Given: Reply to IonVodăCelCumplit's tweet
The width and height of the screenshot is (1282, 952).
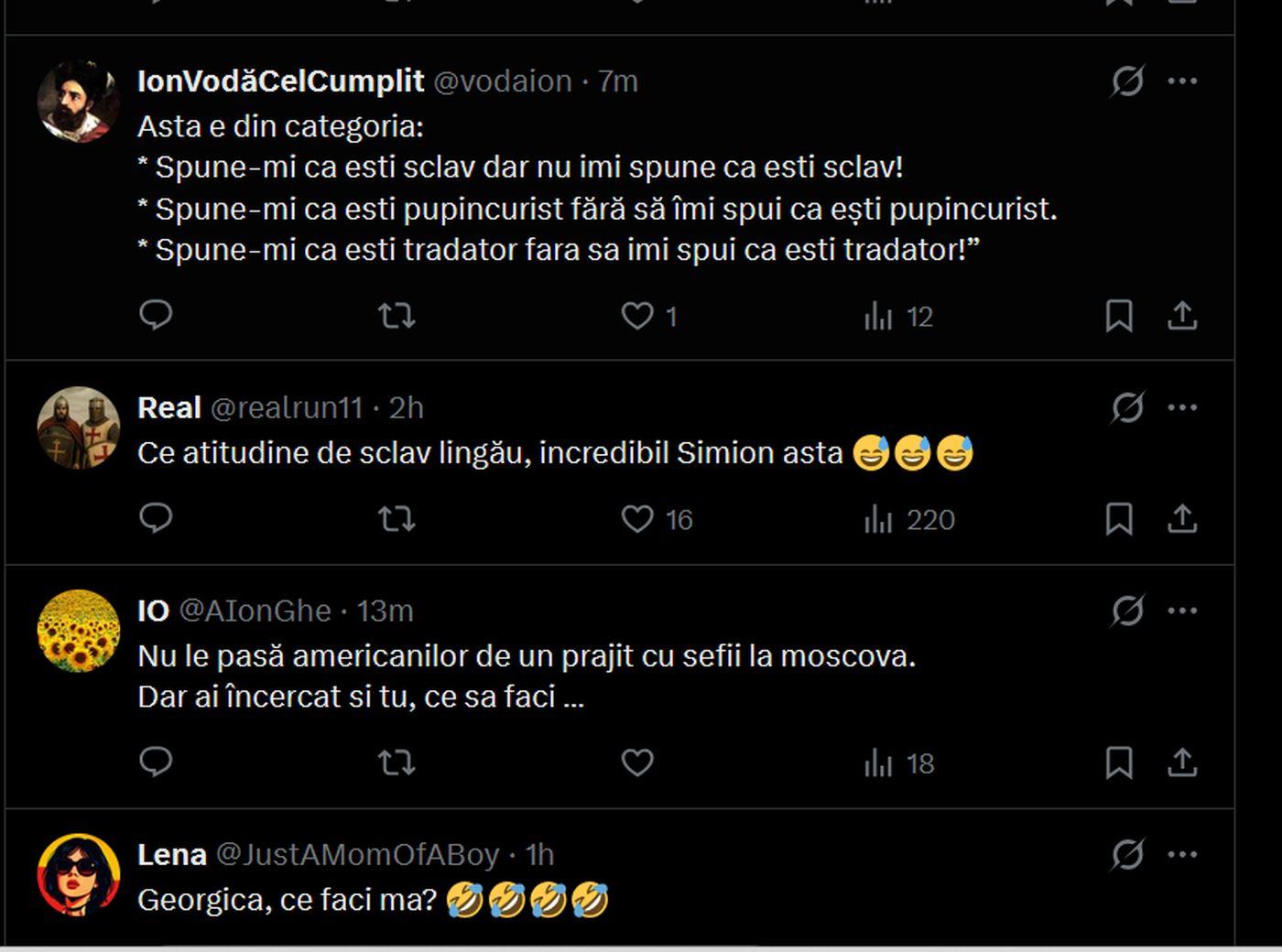Looking at the screenshot, I should 156,315.
